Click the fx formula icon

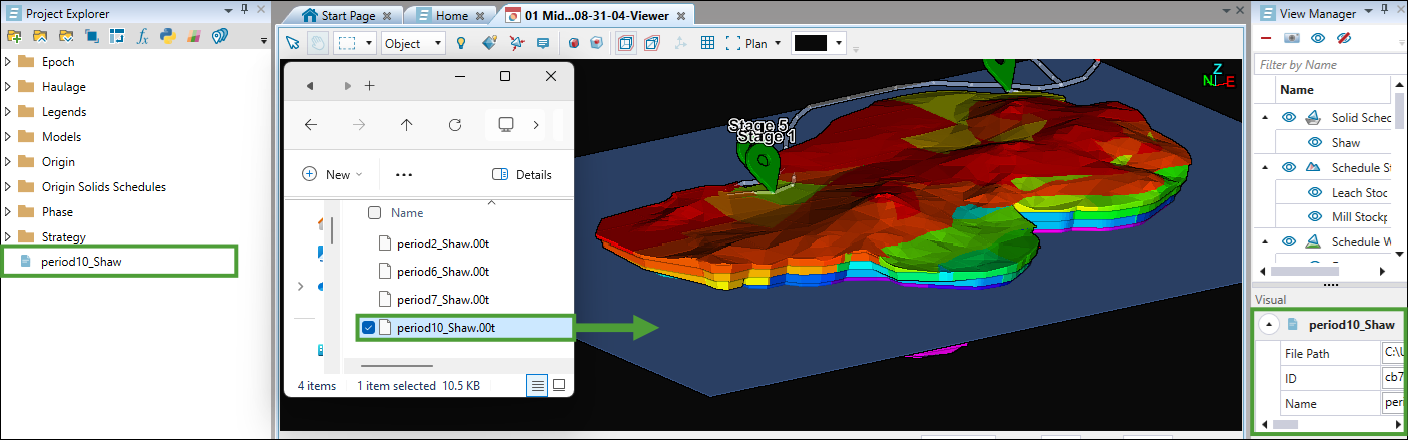(x=142, y=37)
